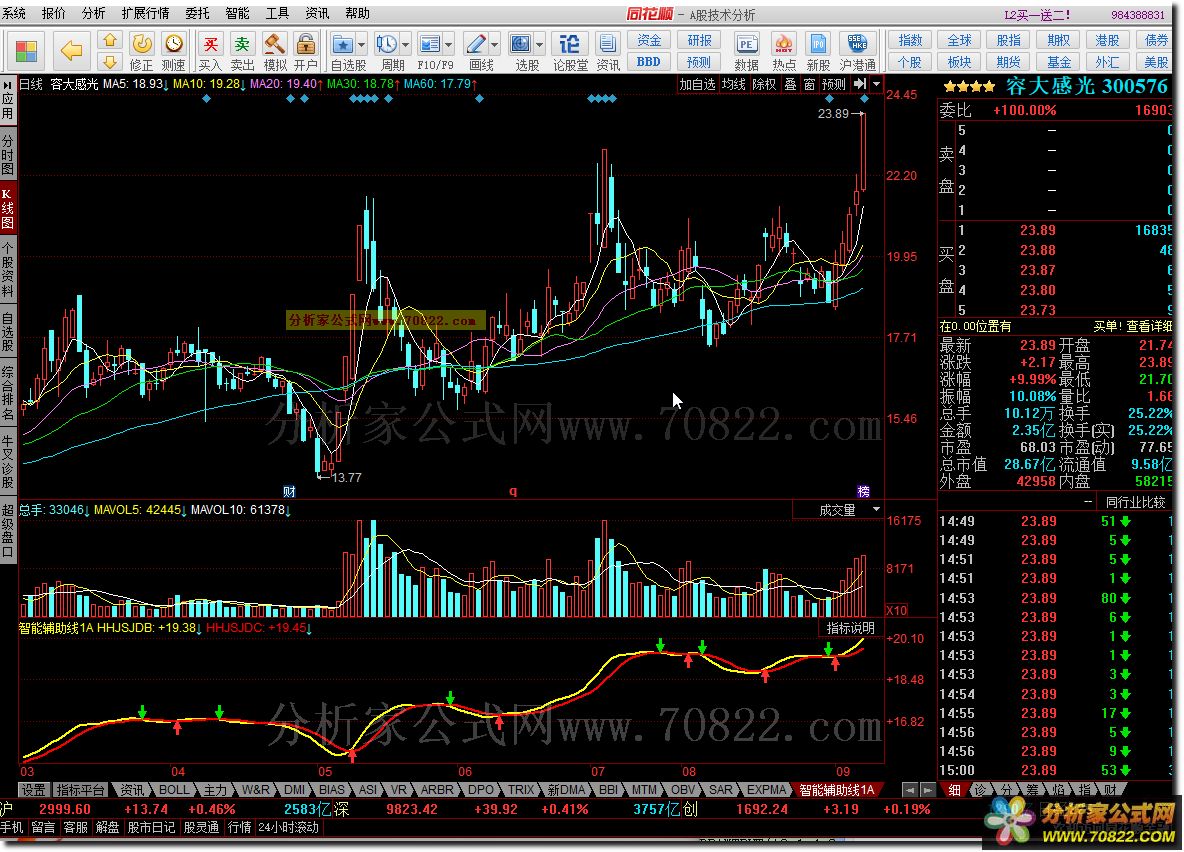Open the PE 数据 icon

click(746, 44)
